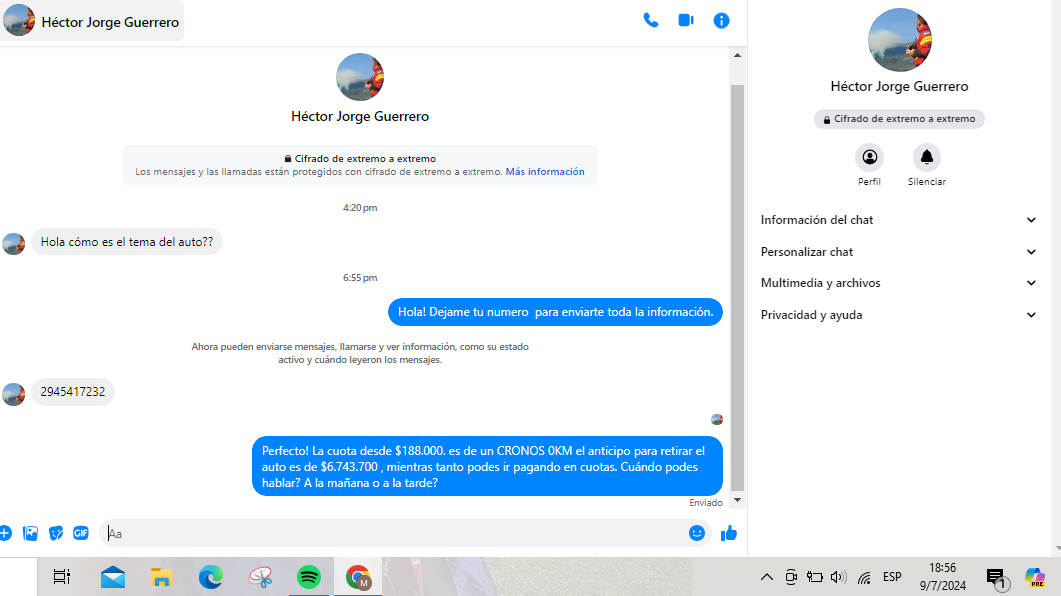The height and width of the screenshot is (596, 1061).
Task: Send a thumbs-up like
Action: [x=729, y=533]
